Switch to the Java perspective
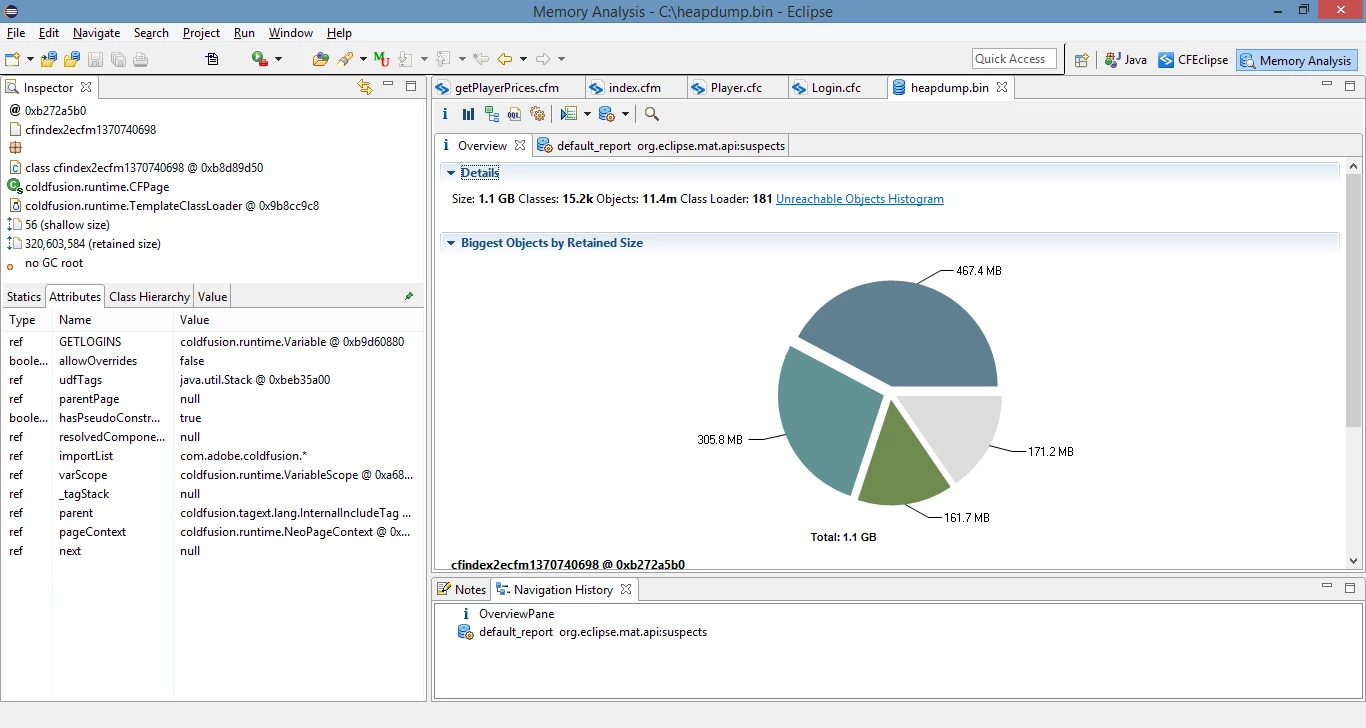1366x728 pixels. click(x=1126, y=60)
